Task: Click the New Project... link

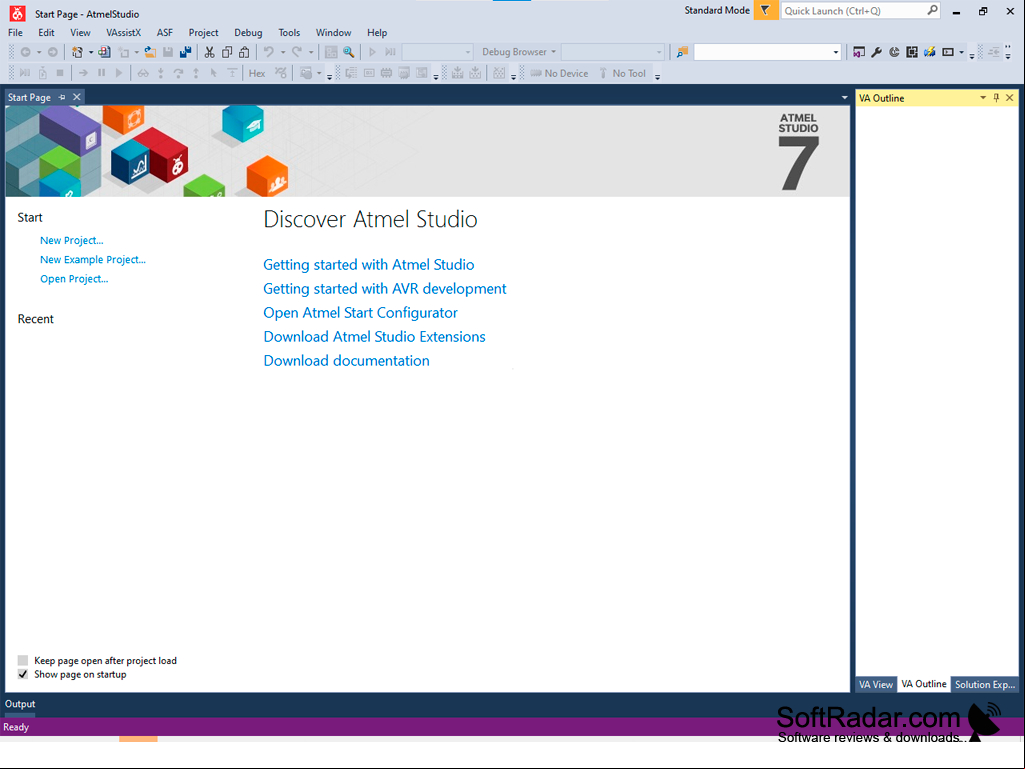Action: [72, 241]
